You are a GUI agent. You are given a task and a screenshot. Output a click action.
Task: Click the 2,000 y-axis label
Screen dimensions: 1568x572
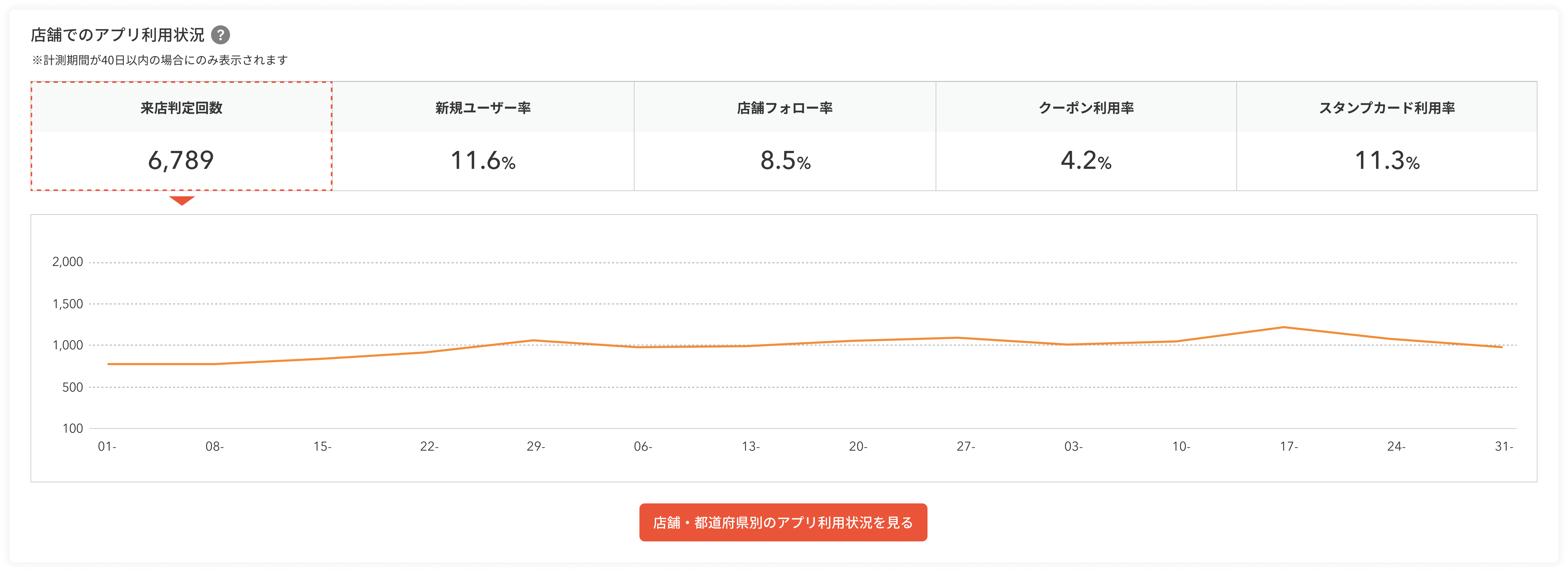68,262
